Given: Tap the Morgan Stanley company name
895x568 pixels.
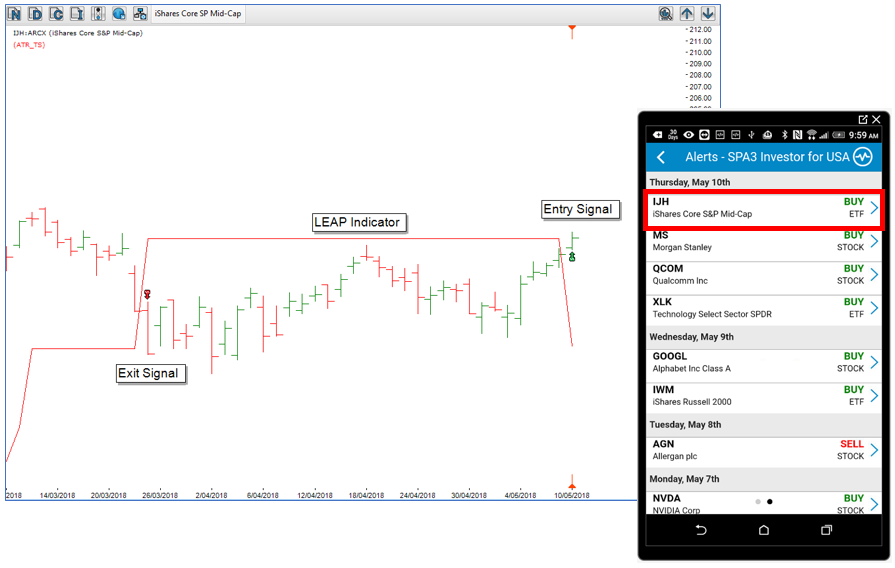Looking at the screenshot, I should (x=682, y=247).
